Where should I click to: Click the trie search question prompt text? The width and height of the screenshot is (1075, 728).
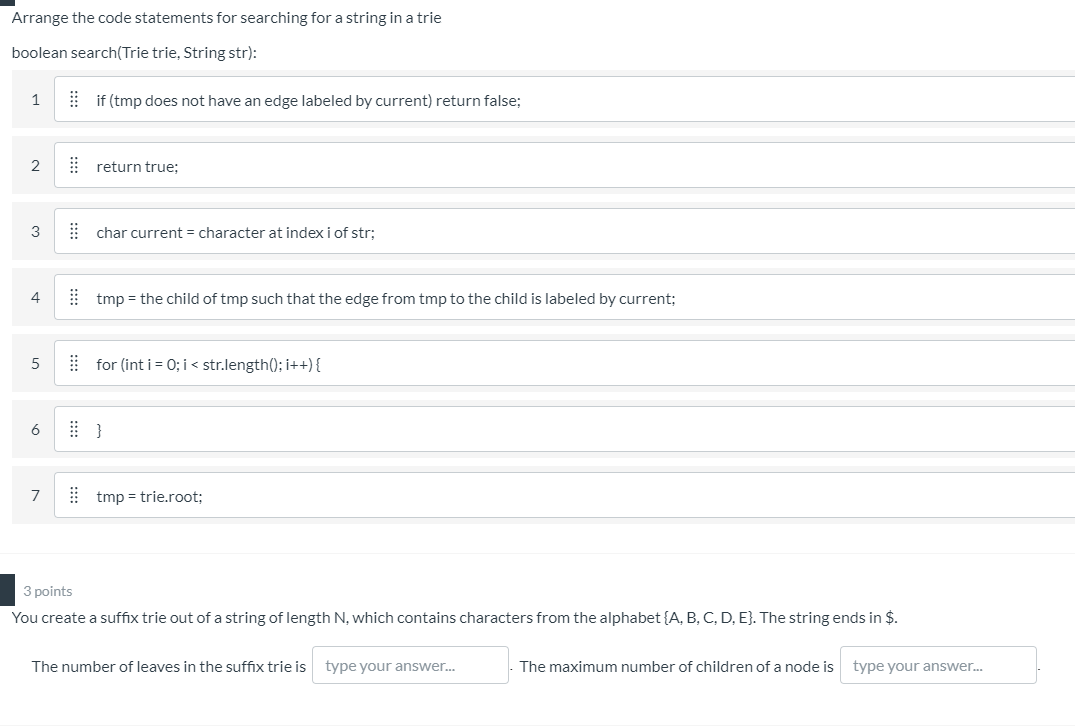[227, 17]
